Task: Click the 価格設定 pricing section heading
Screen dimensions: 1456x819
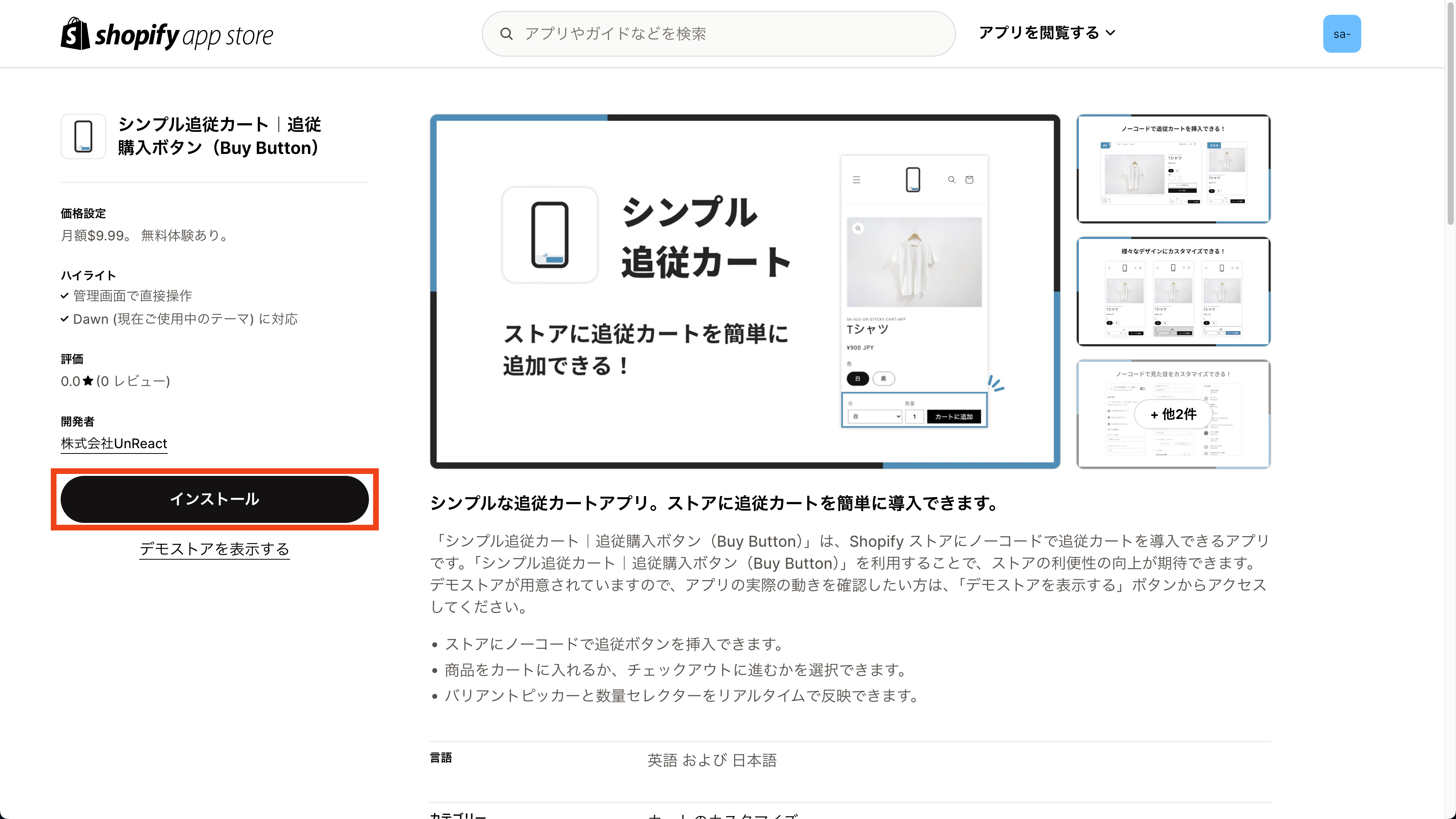Action: pyautogui.click(x=83, y=213)
